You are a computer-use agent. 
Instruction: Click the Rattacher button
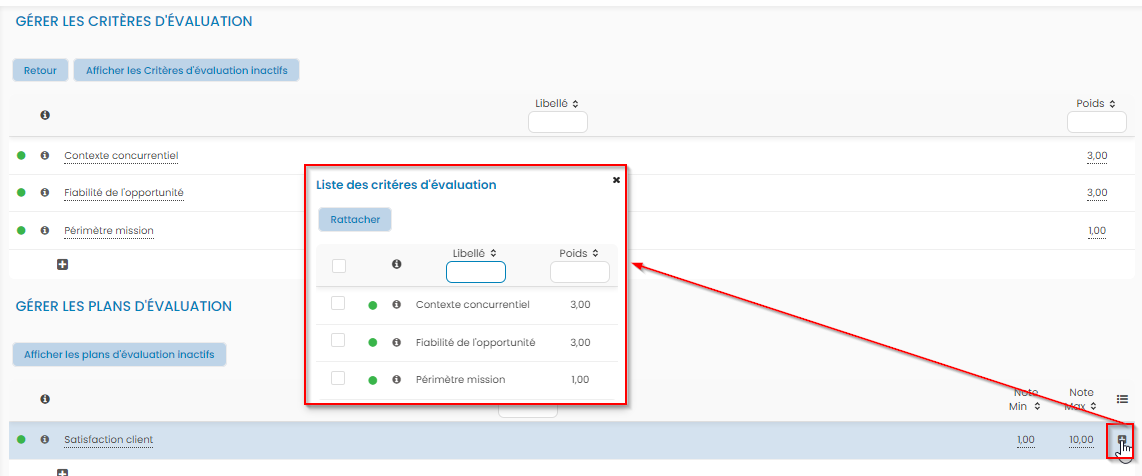point(355,220)
